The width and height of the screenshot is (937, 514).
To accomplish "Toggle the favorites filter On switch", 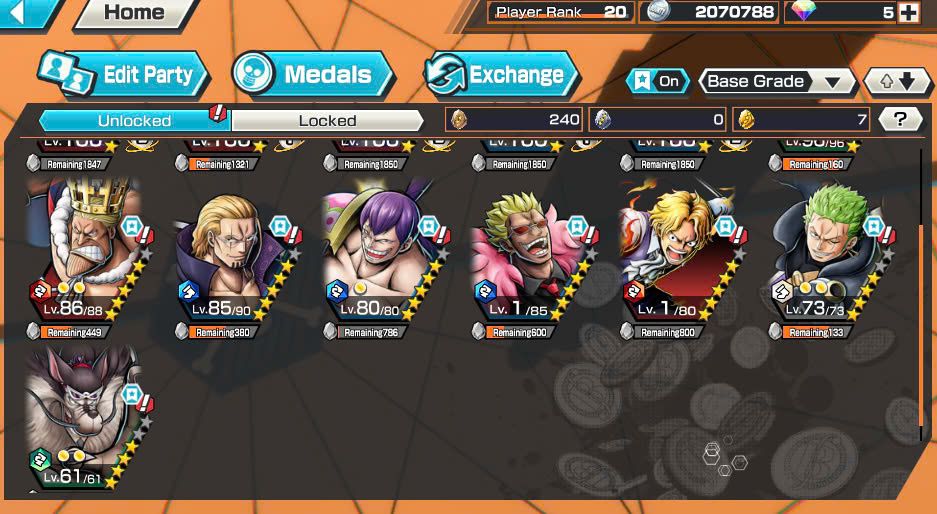I will [x=658, y=81].
